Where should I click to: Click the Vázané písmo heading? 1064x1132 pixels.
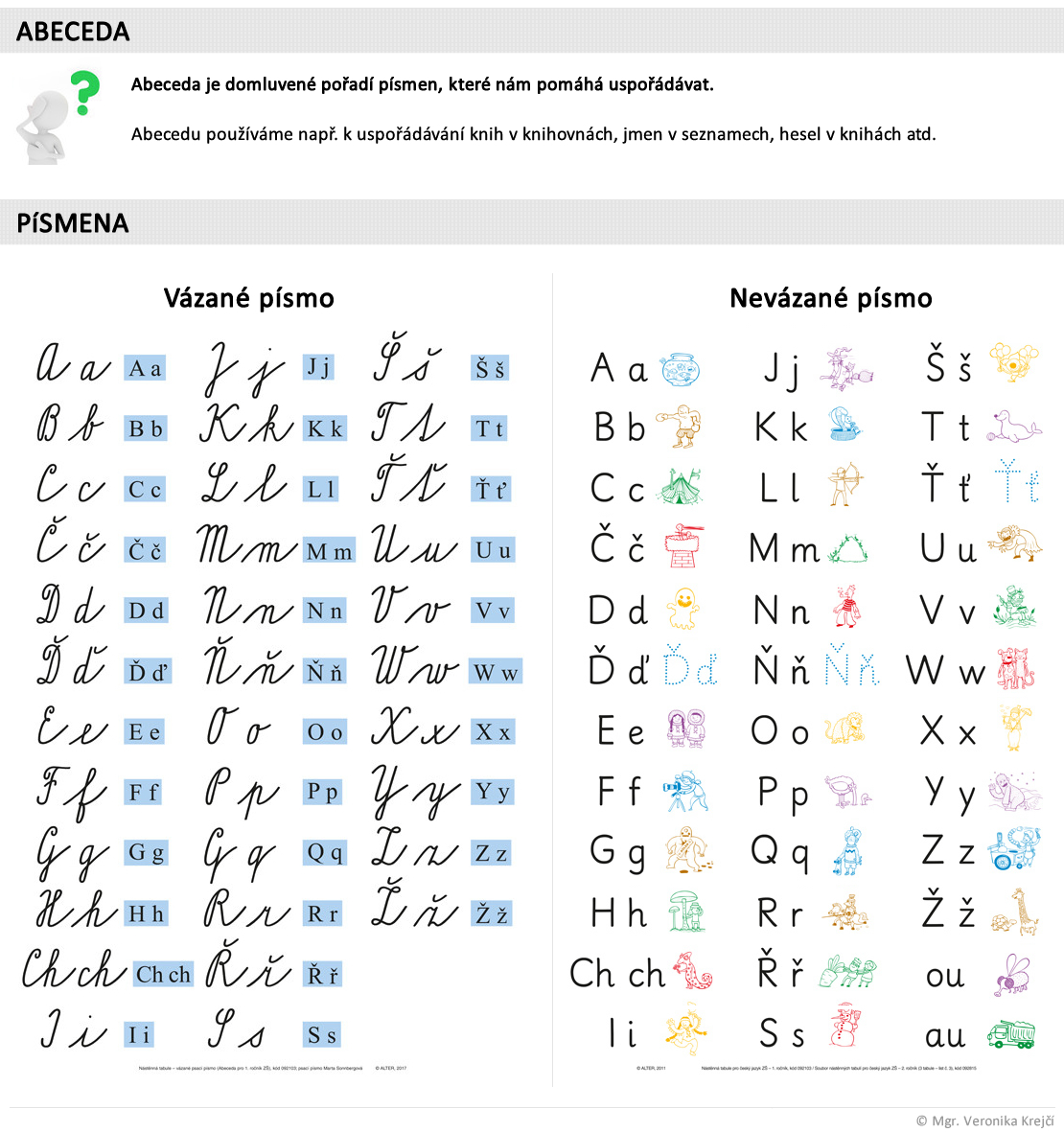coord(249,298)
